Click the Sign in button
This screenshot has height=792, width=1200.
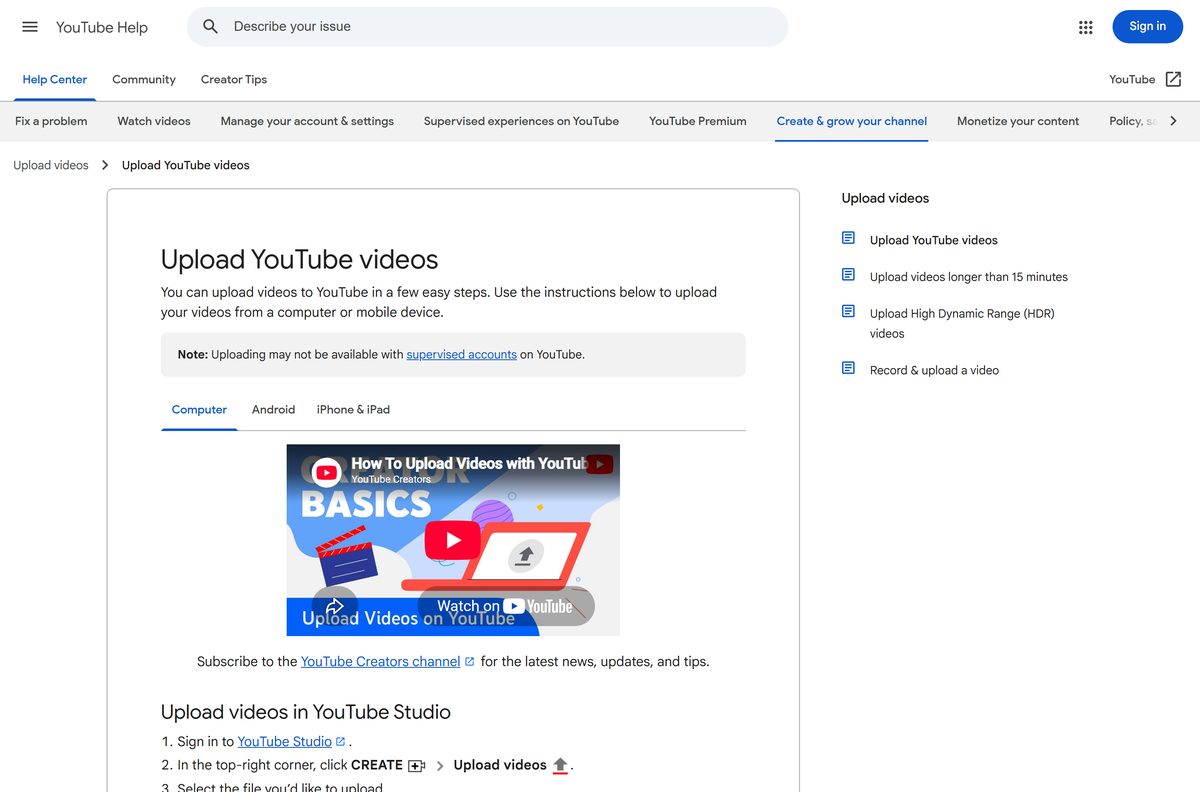tap(1147, 27)
